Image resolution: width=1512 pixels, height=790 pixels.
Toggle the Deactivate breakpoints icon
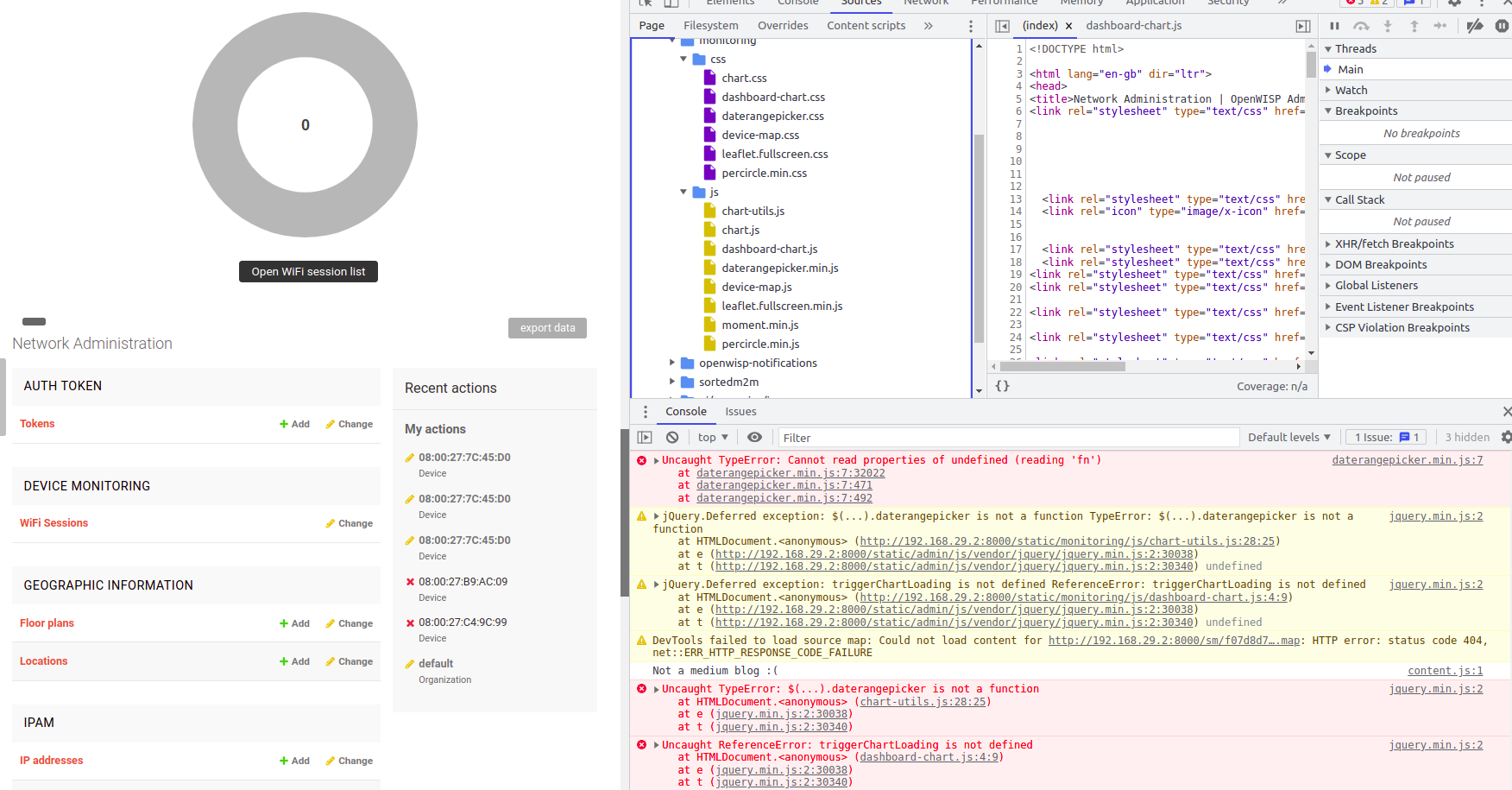point(1476,26)
